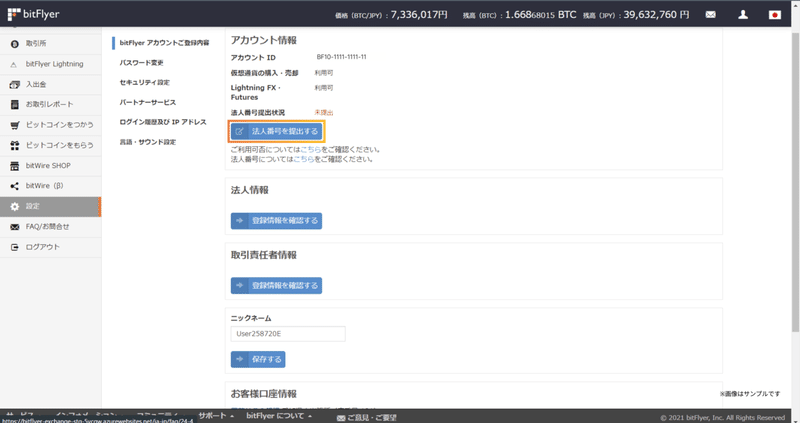This screenshot has width=800, height=423.
Task: Open ログイン履歴及び IP アドレス tab
Action: point(163,122)
